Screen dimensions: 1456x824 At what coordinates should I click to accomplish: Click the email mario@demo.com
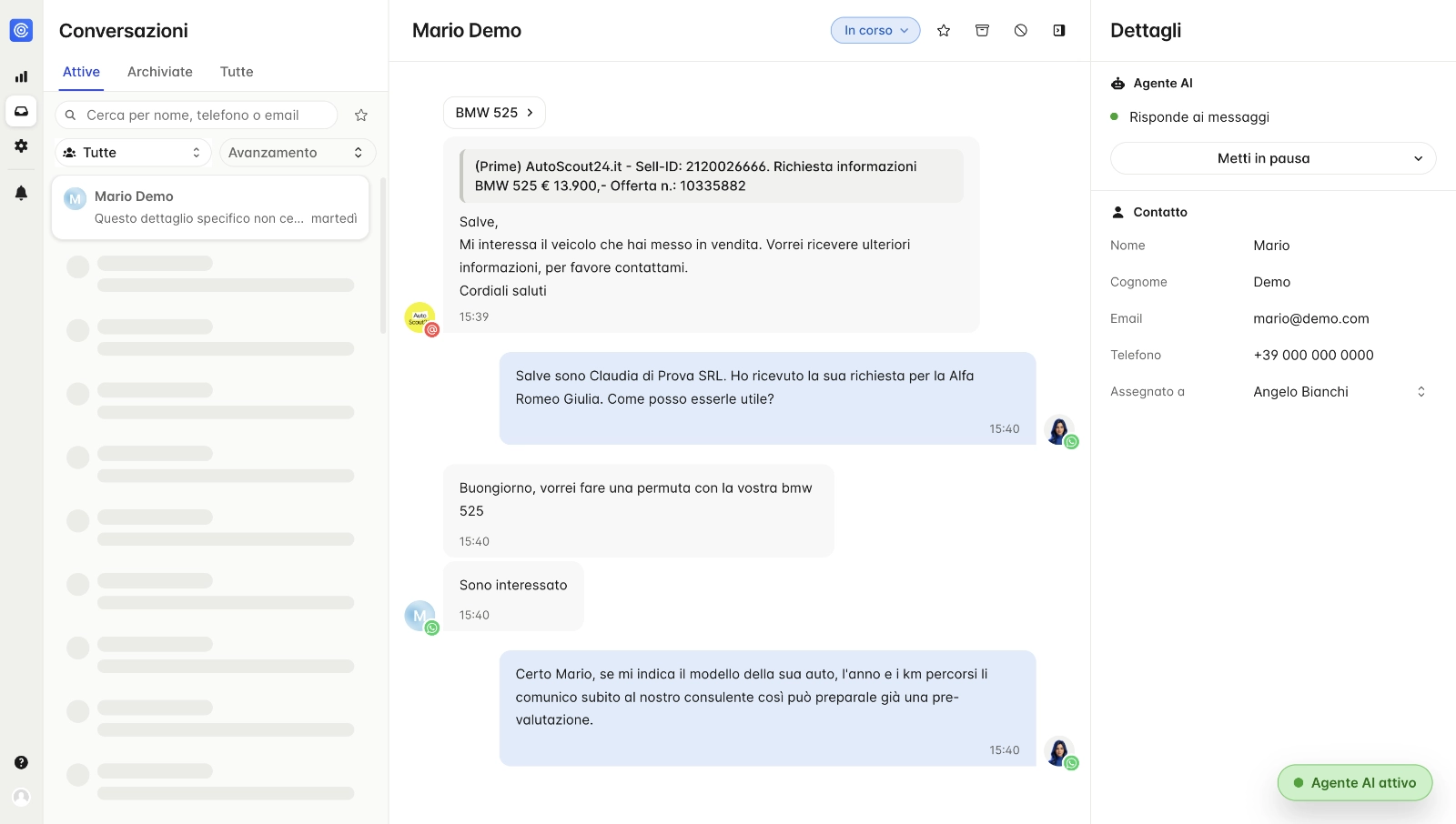(x=1311, y=319)
